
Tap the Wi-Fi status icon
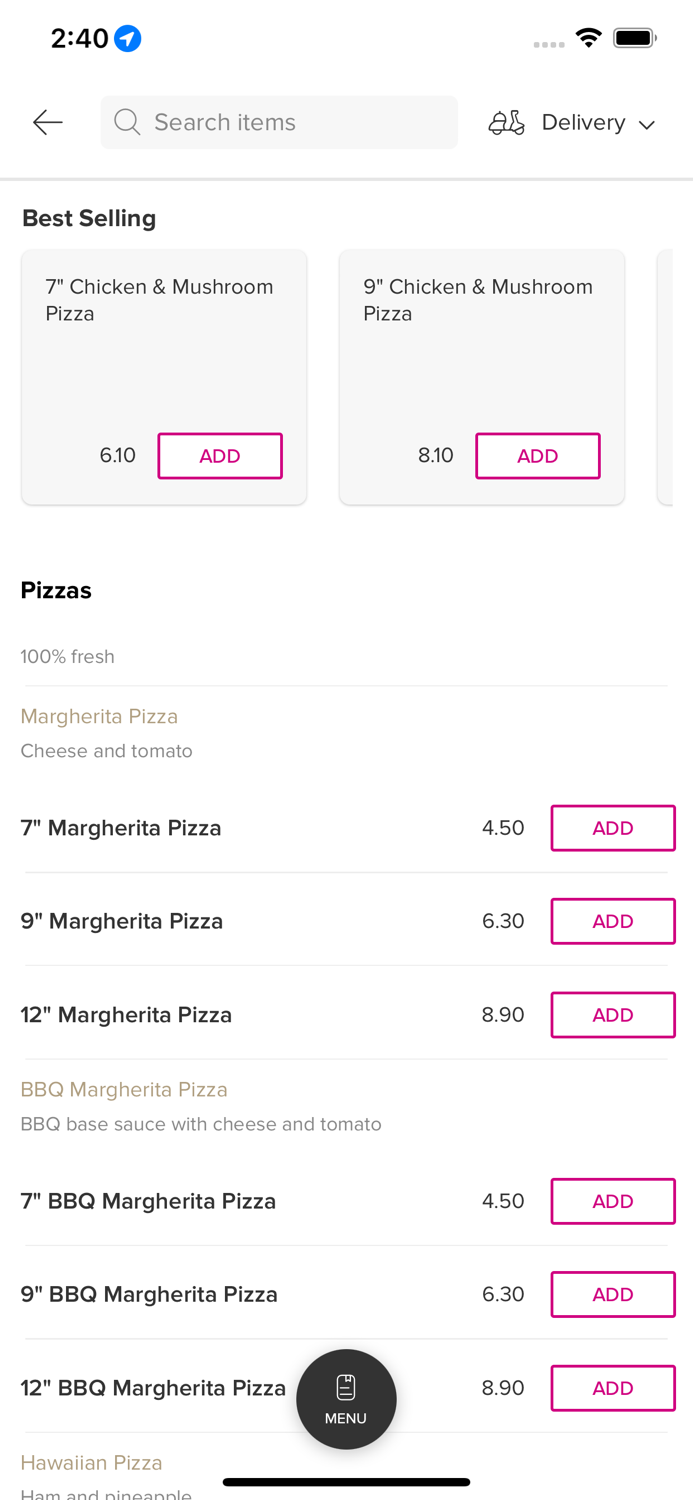pos(588,36)
